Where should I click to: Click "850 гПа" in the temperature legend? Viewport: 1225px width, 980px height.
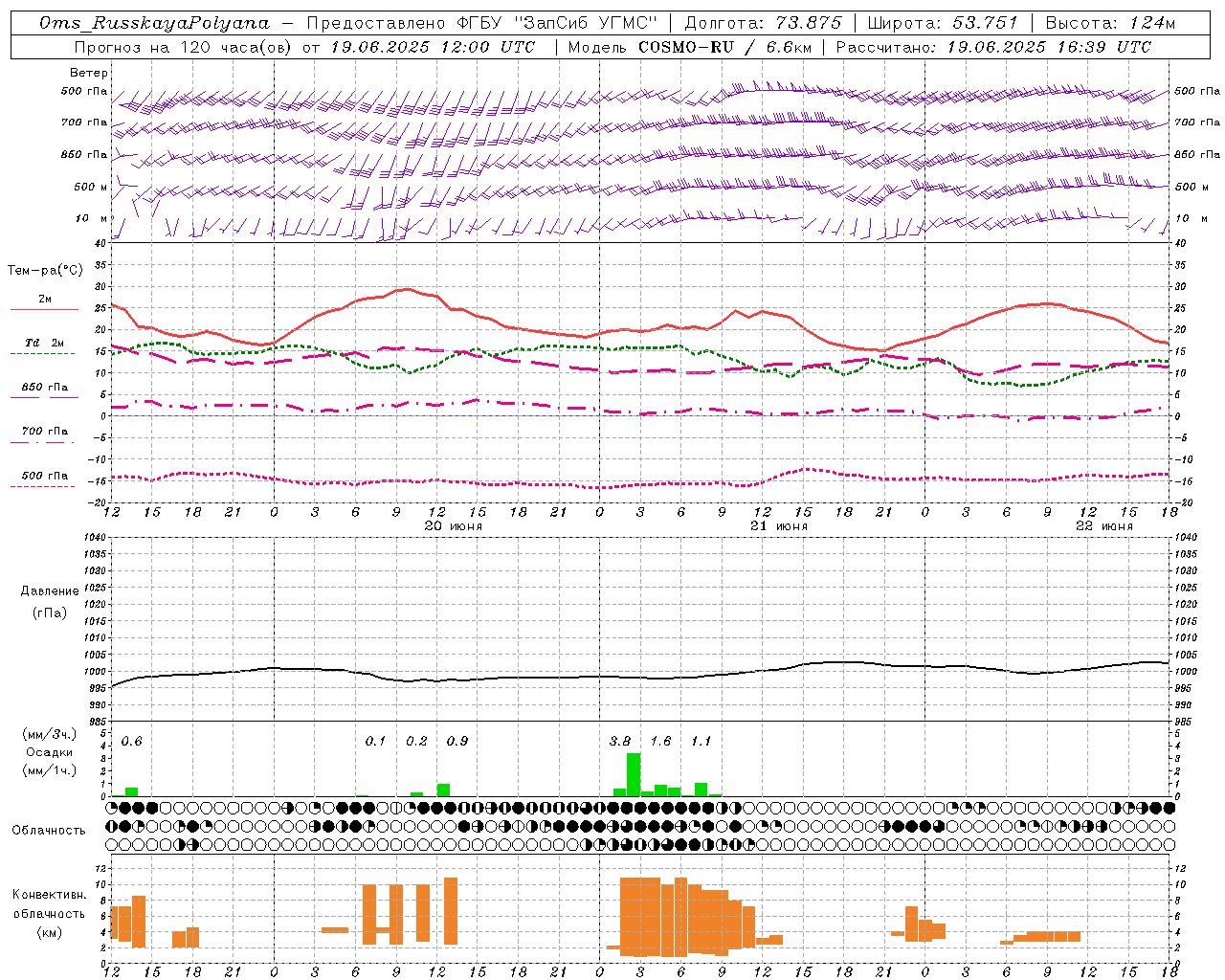point(45,388)
